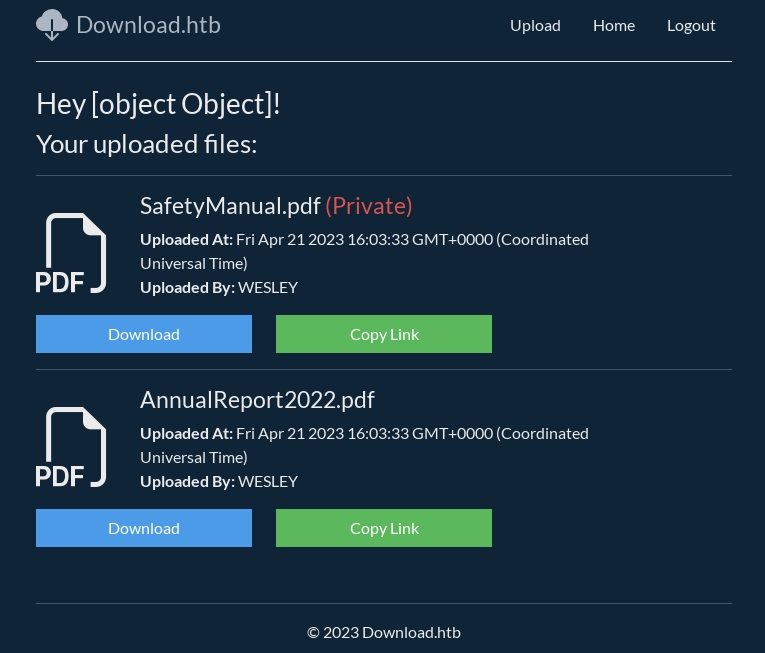The image size is (765, 653).
Task: Click the red (Private) label
Action: (x=369, y=205)
